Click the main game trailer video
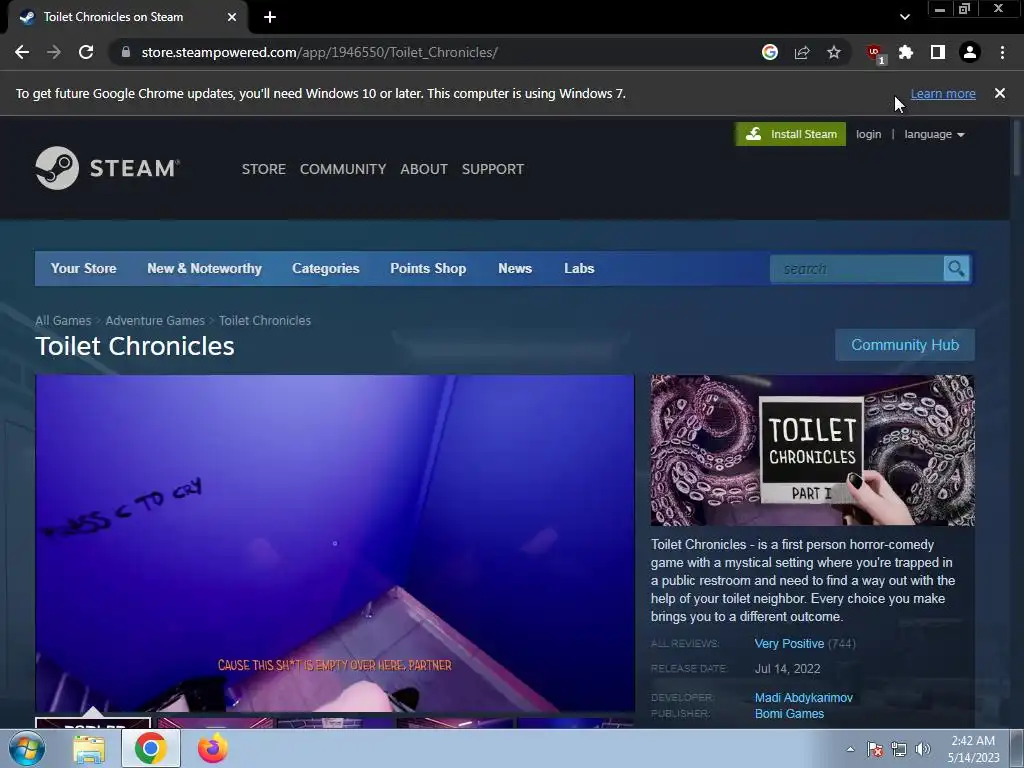The image size is (1024, 768). pyautogui.click(x=335, y=543)
